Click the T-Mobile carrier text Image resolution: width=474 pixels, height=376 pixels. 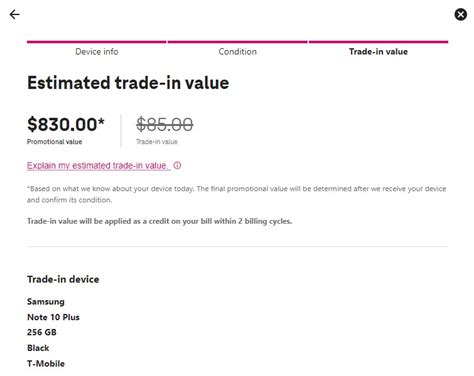pos(46,363)
